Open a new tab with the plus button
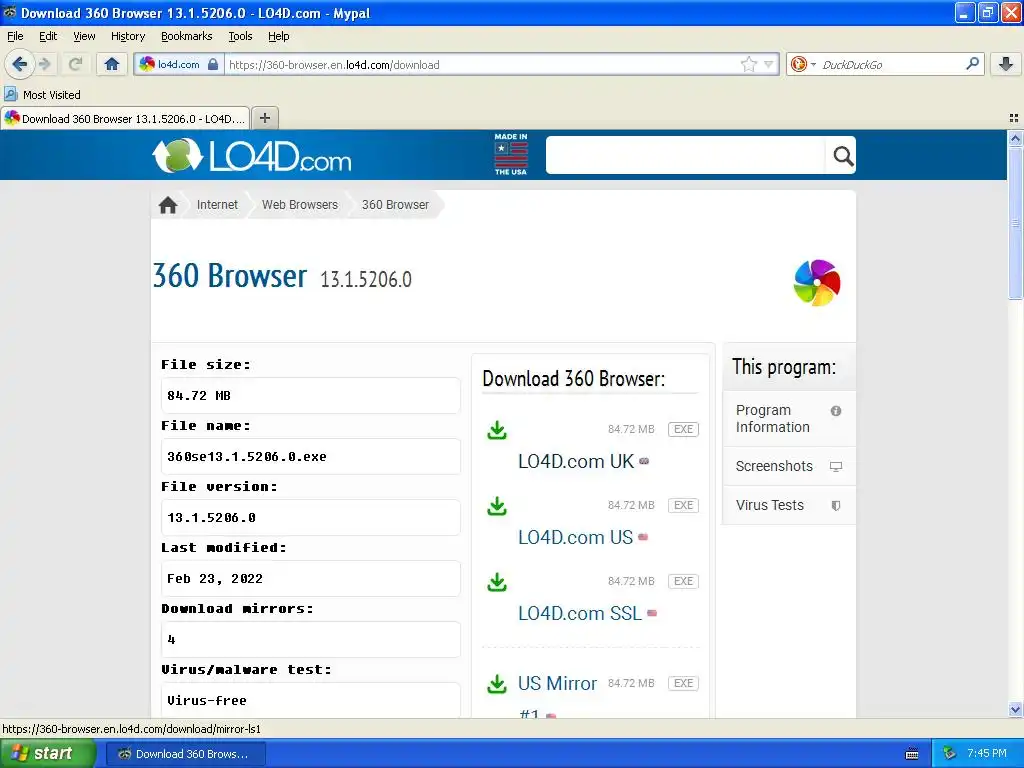The image size is (1024, 768). (264, 118)
